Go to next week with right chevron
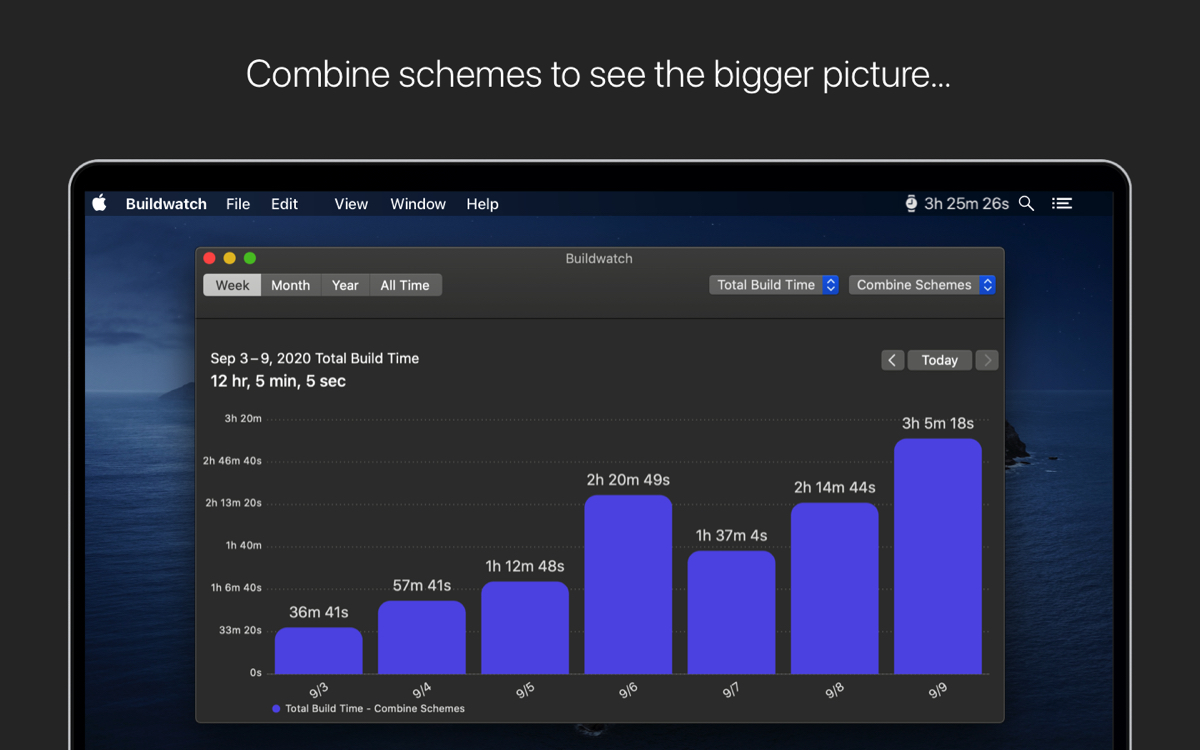Screen dimensions: 1200x750 pos(987,360)
